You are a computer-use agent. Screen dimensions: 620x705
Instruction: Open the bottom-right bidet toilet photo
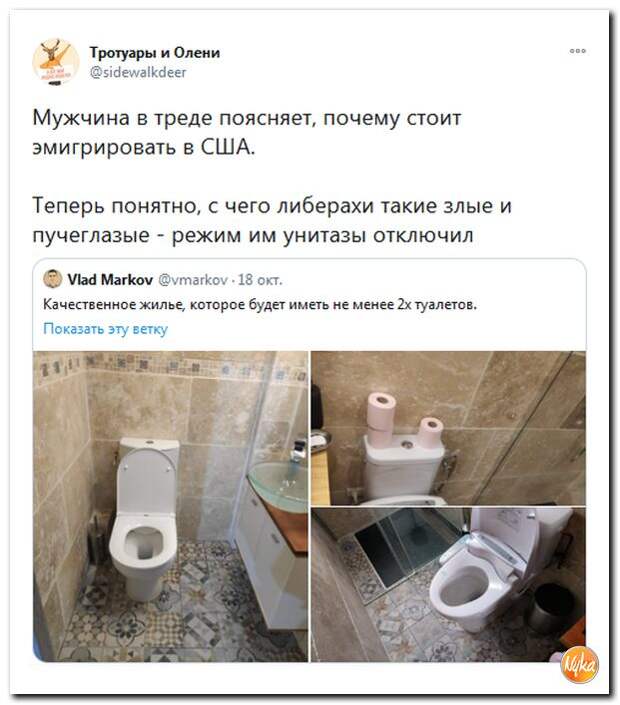tap(448, 585)
